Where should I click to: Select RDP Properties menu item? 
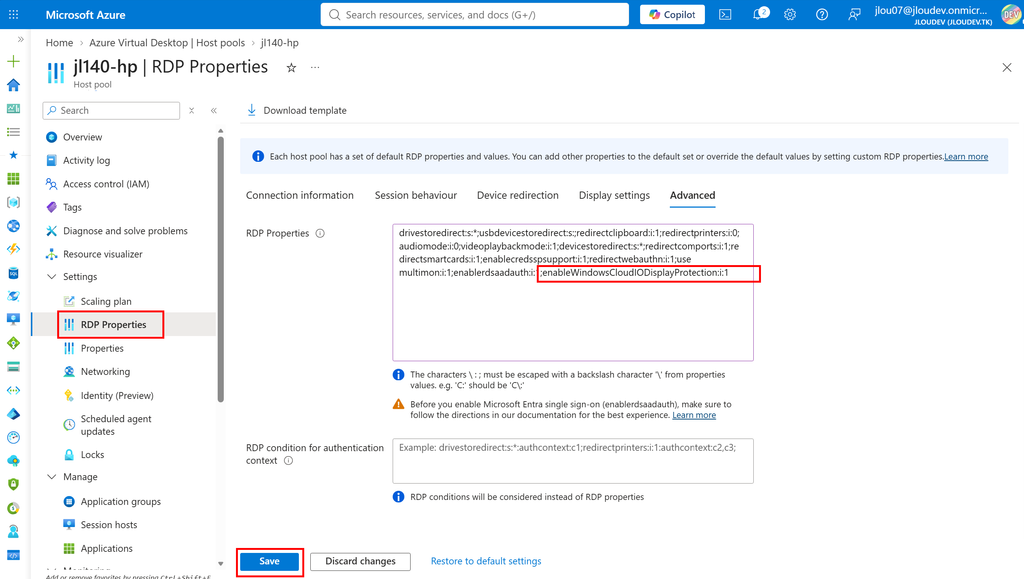click(x=113, y=325)
